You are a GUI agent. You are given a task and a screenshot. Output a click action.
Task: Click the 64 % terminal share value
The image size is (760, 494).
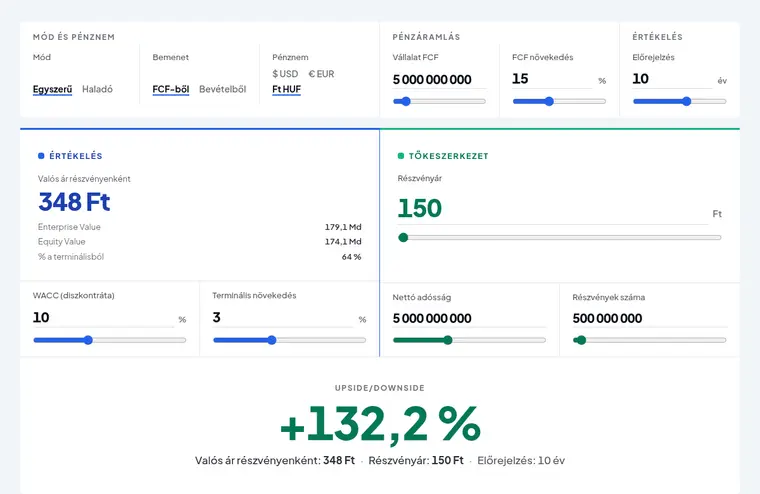[x=351, y=257]
